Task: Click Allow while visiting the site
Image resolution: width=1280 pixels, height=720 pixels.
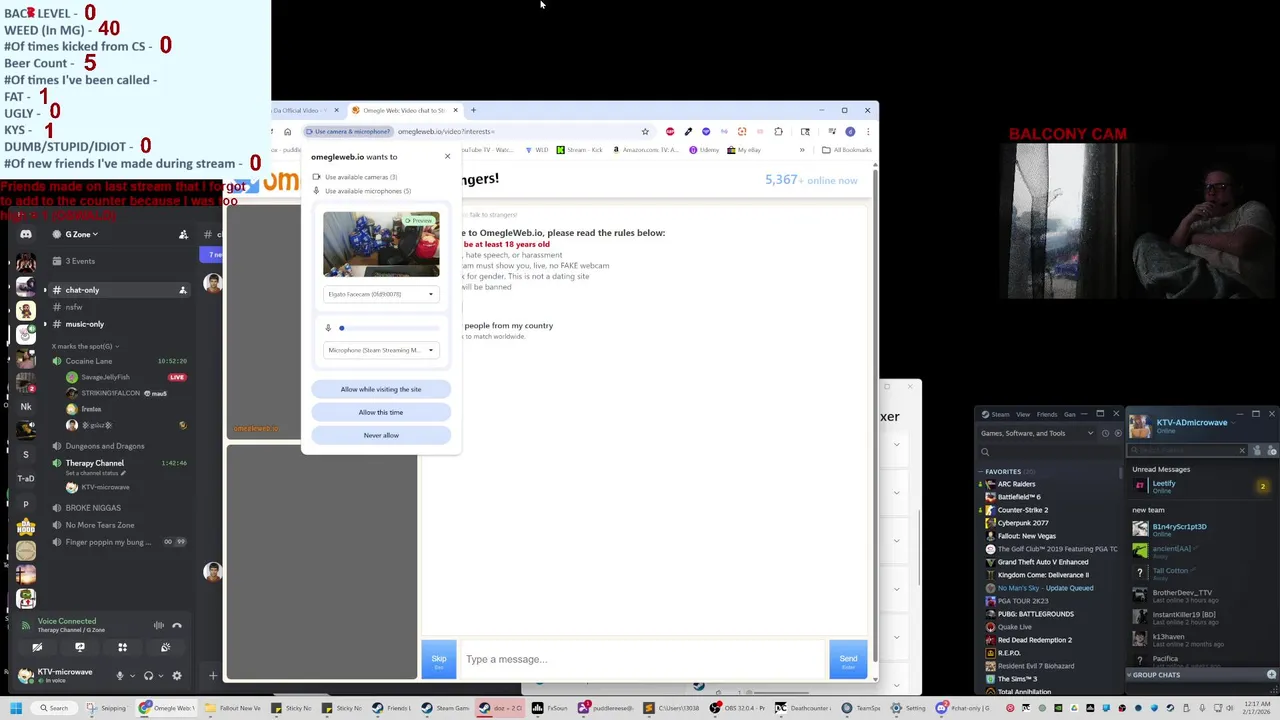Action: (x=381, y=389)
